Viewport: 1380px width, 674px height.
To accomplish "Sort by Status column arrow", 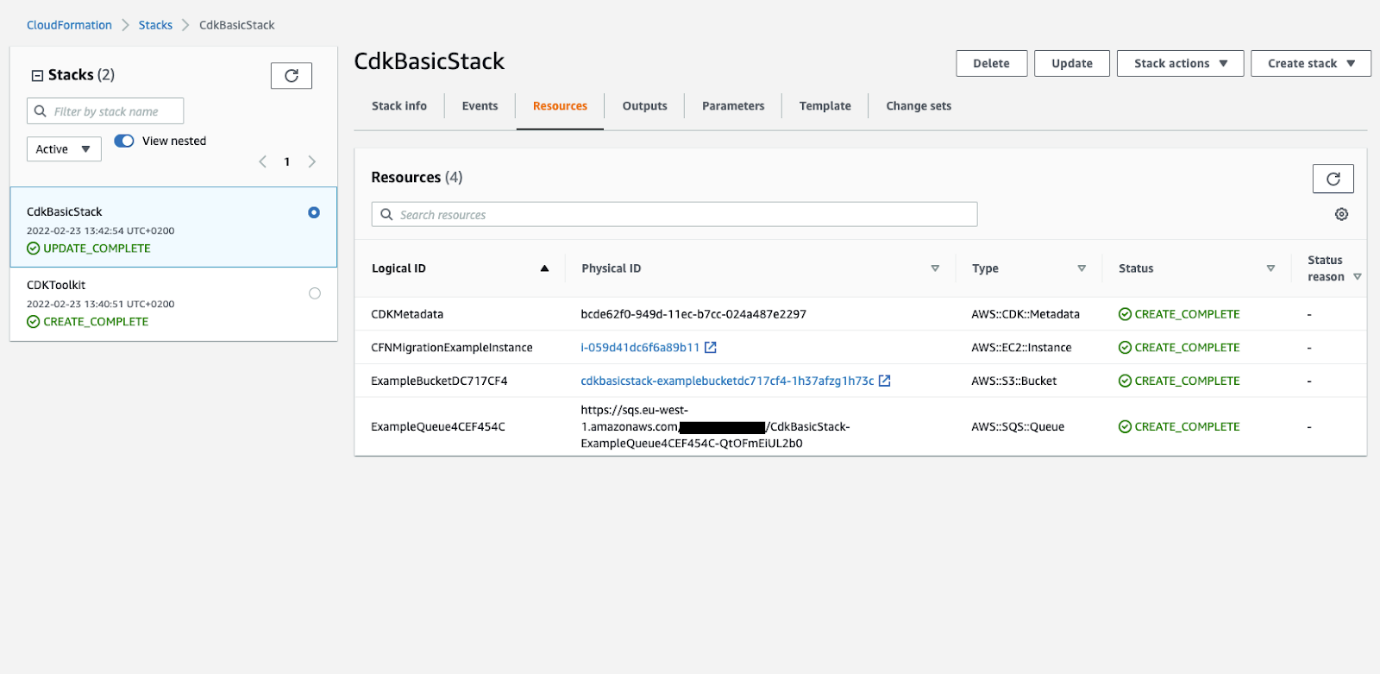I will (1271, 268).
